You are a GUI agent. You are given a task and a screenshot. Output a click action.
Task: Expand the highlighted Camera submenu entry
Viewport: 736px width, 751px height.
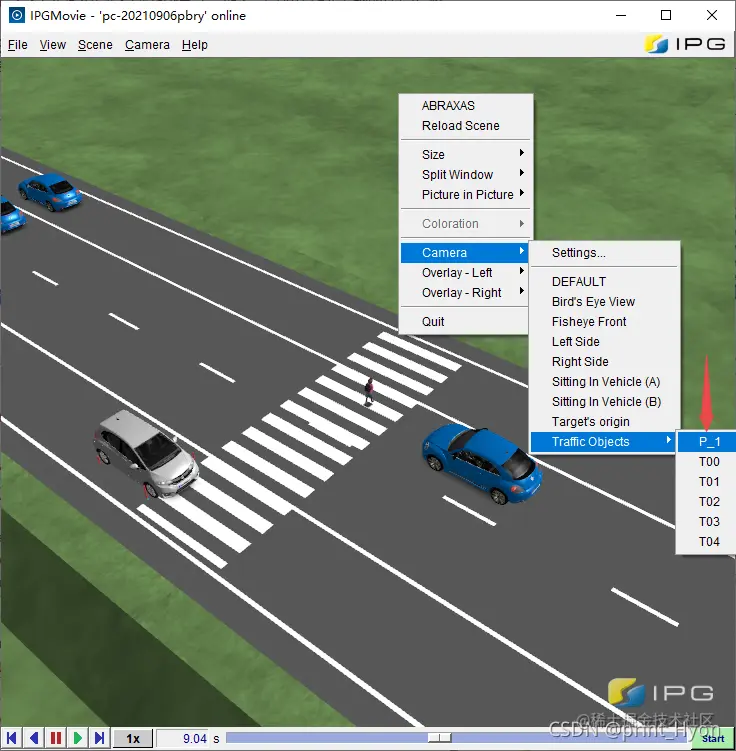point(465,252)
